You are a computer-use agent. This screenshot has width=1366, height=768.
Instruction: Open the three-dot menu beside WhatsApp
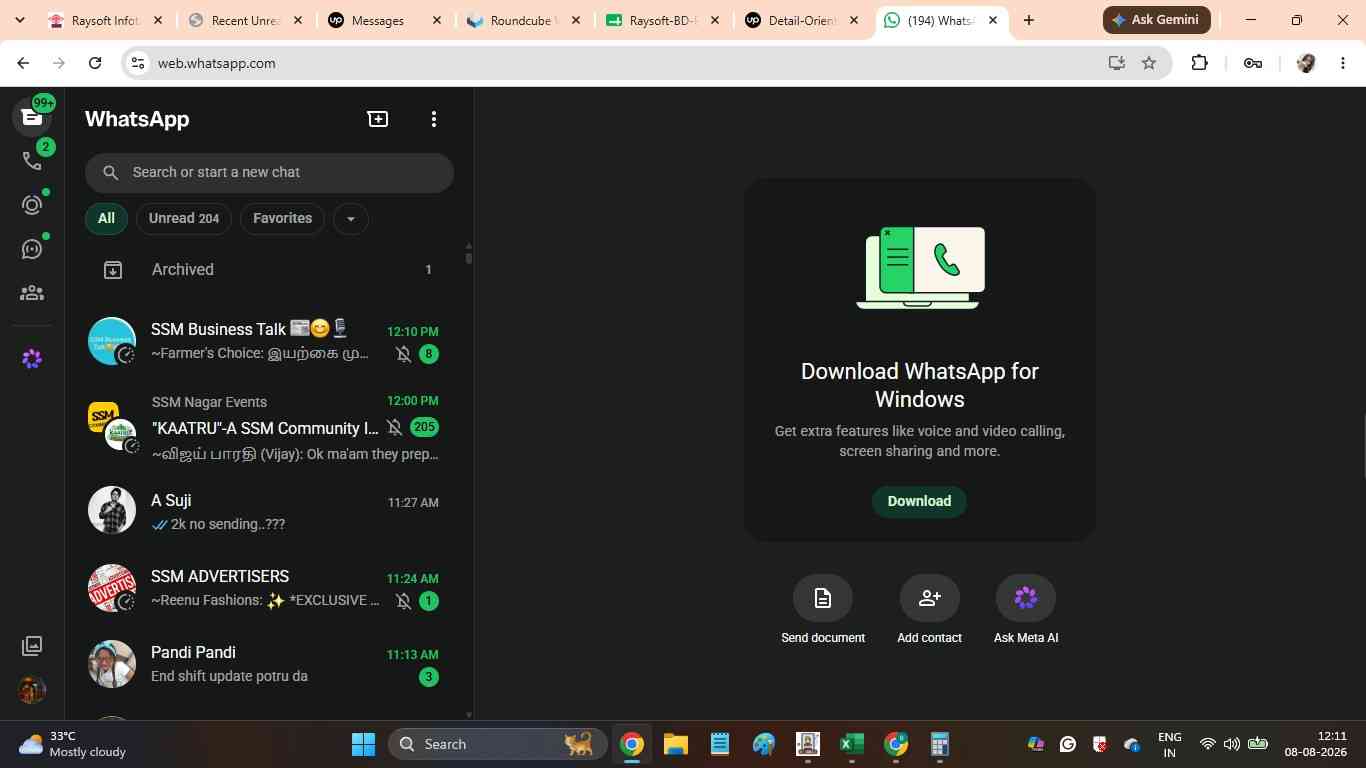point(433,119)
